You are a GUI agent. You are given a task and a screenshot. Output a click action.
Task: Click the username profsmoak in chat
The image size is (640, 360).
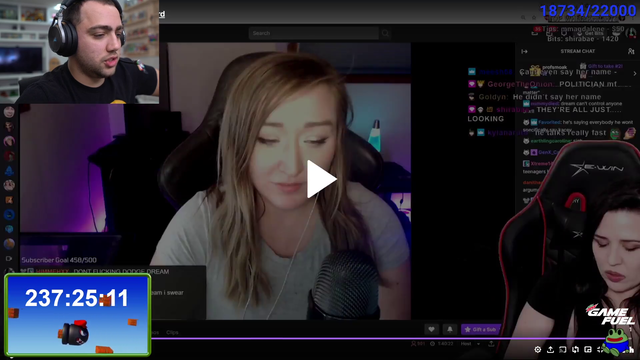click(x=554, y=67)
